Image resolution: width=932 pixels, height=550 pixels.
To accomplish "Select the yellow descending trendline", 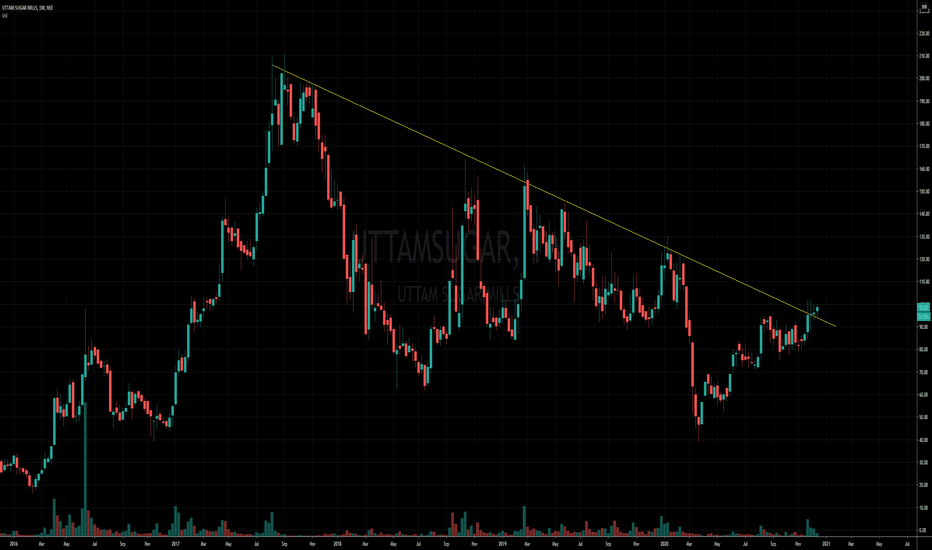I will 553,196.
